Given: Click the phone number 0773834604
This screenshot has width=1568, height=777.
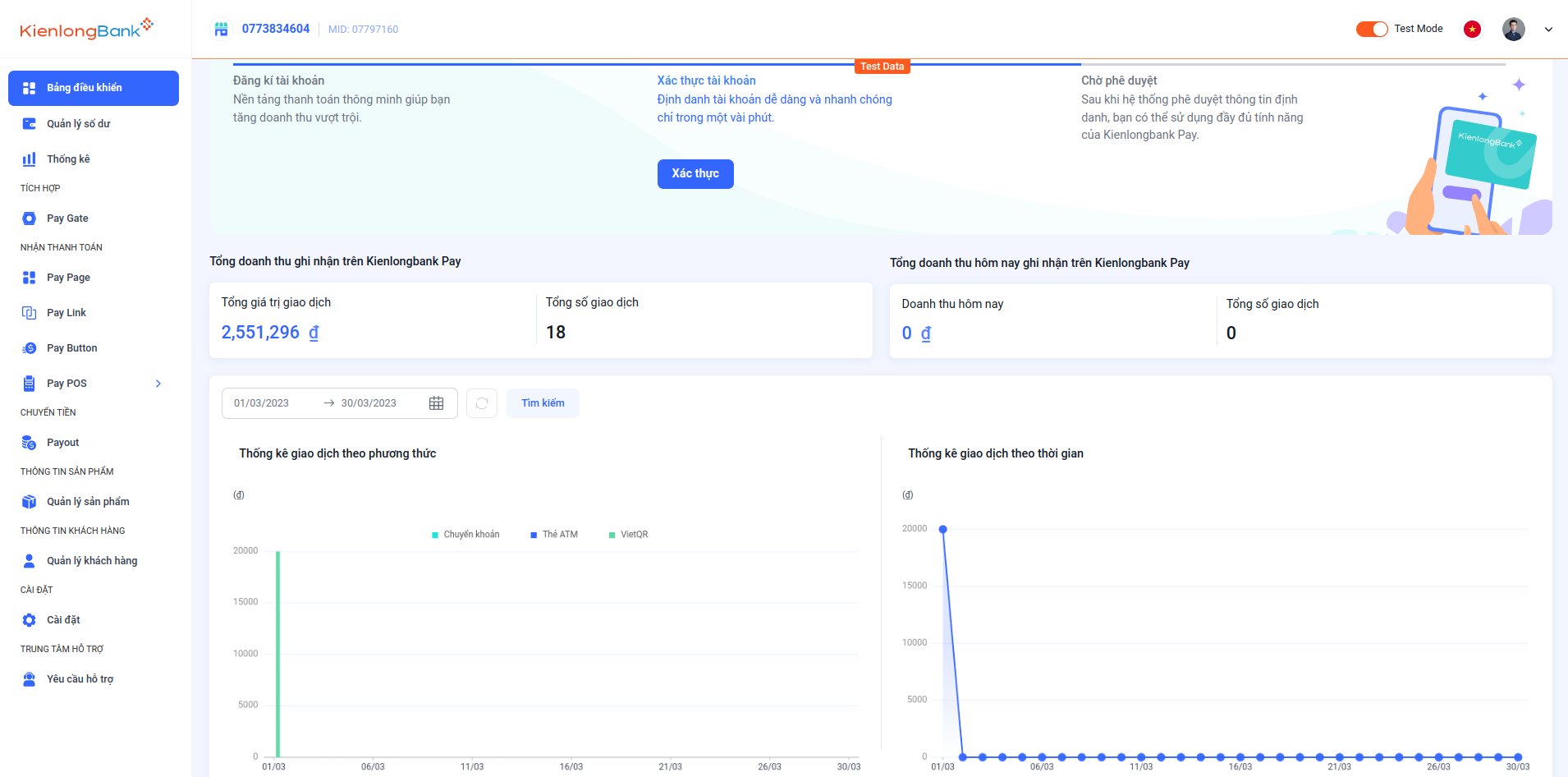Looking at the screenshot, I should [x=276, y=29].
